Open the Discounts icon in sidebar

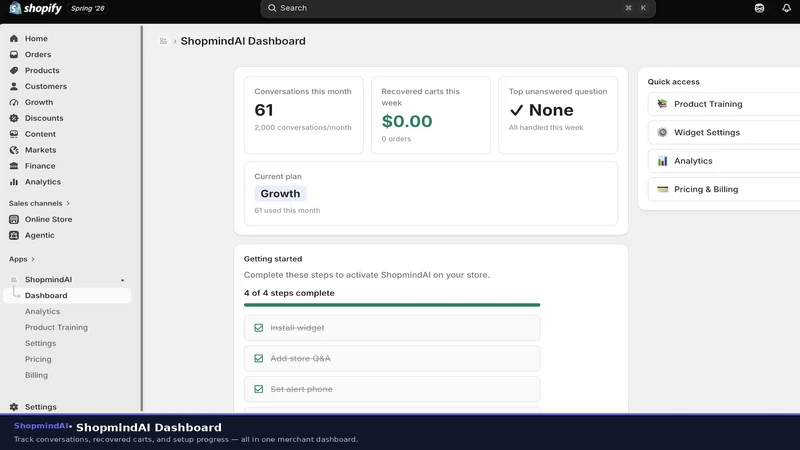point(14,118)
